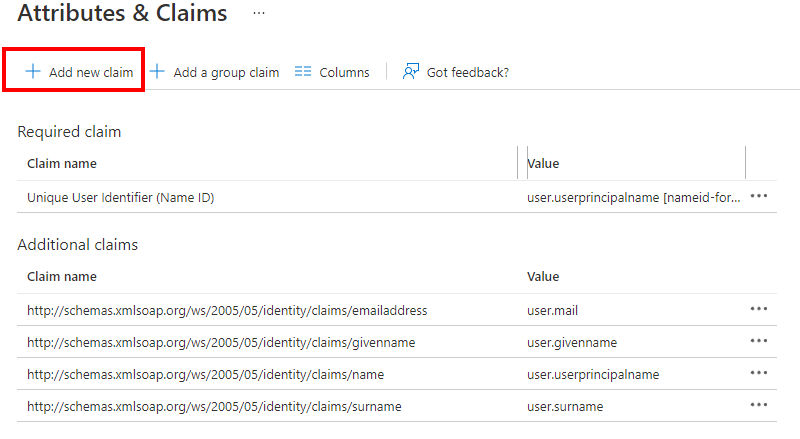Click the Add new claim label
Viewport: 800px width, 439px height.
91,72
